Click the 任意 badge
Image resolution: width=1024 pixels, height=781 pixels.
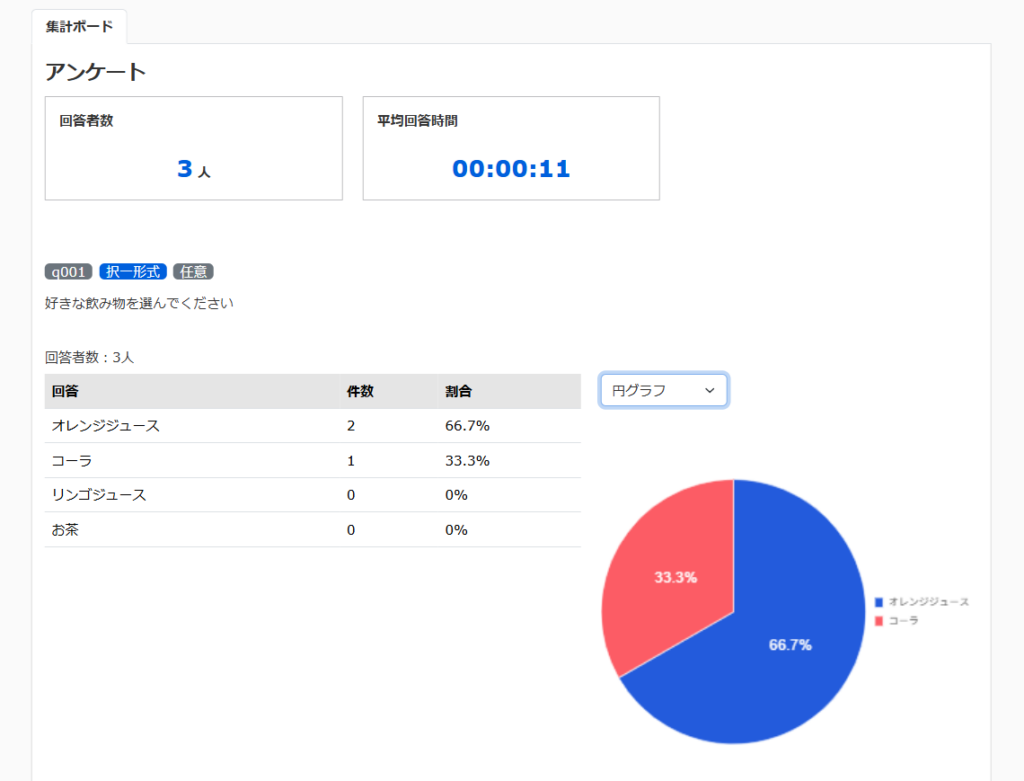click(x=193, y=272)
